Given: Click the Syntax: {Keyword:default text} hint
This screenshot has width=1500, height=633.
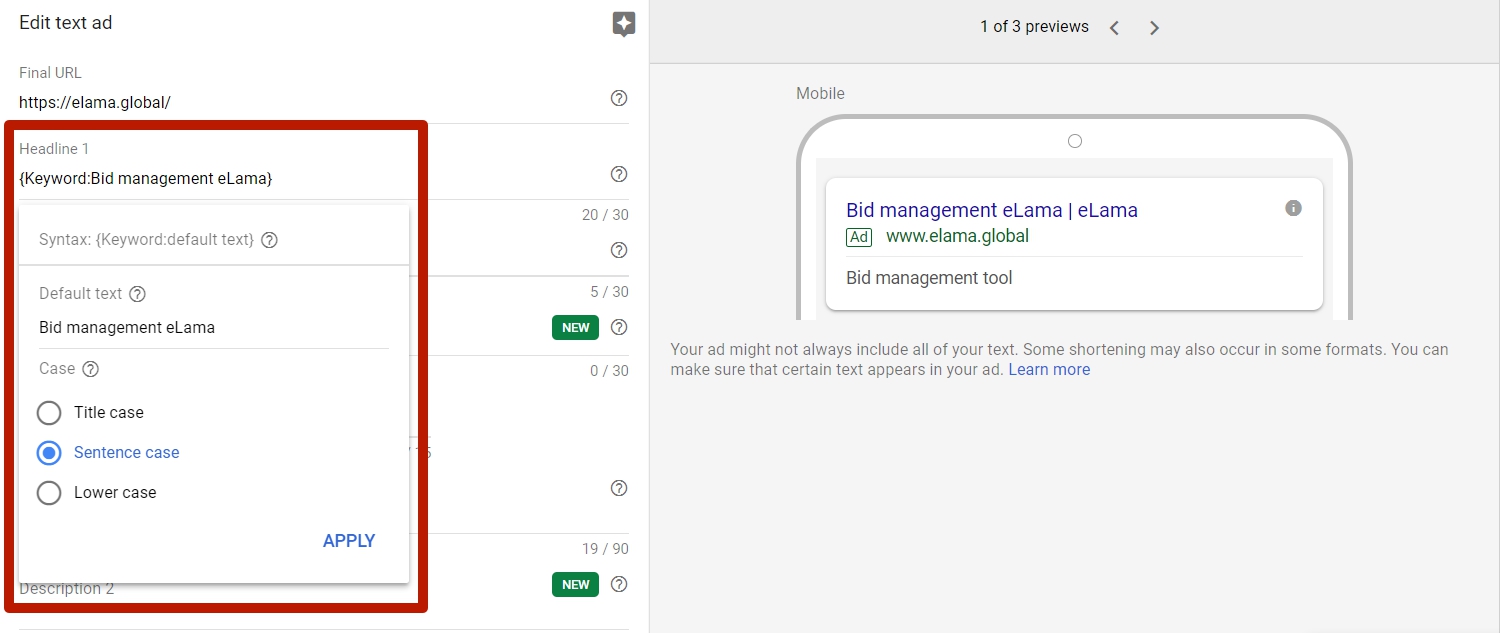Looking at the screenshot, I should pos(146,240).
